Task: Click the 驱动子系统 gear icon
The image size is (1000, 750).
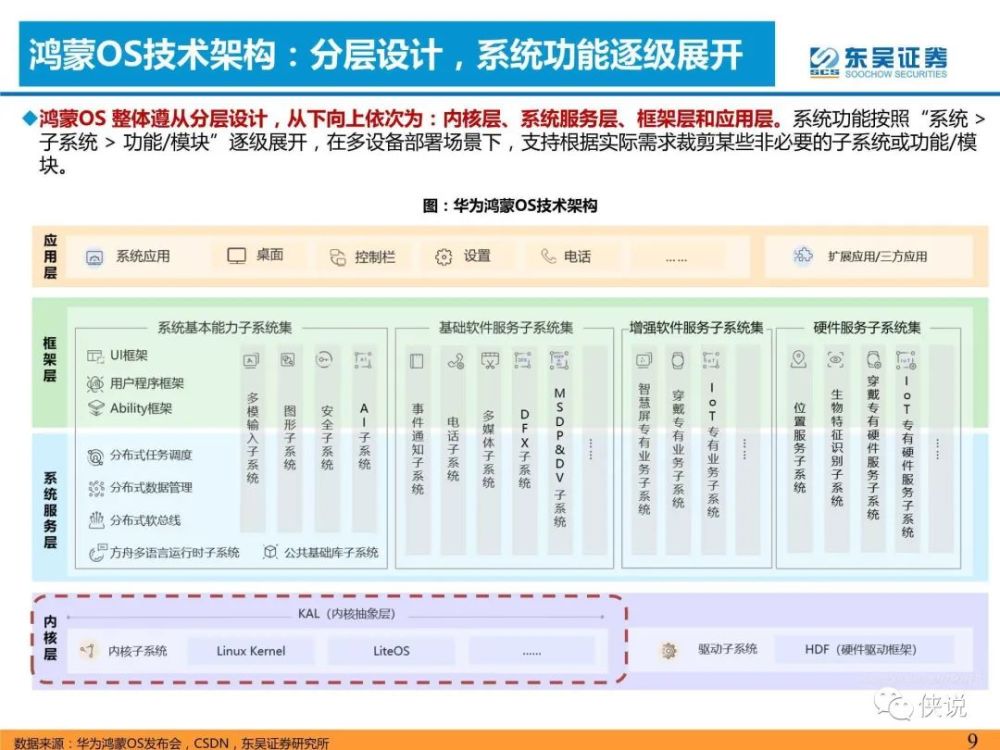Action: point(668,651)
